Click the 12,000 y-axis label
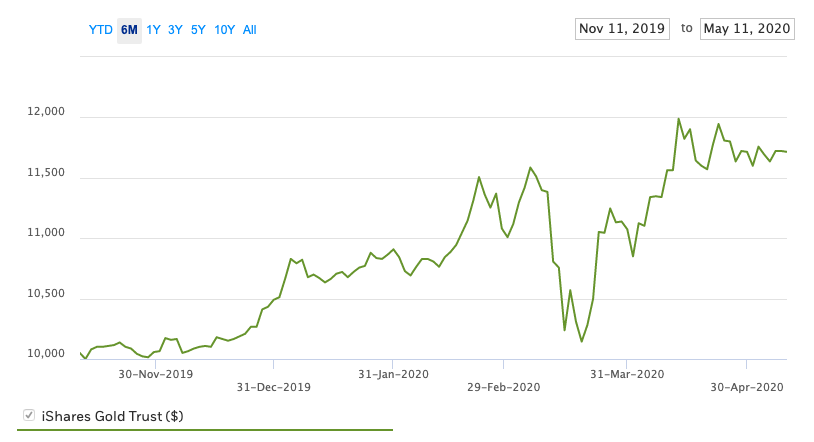 pos(46,112)
